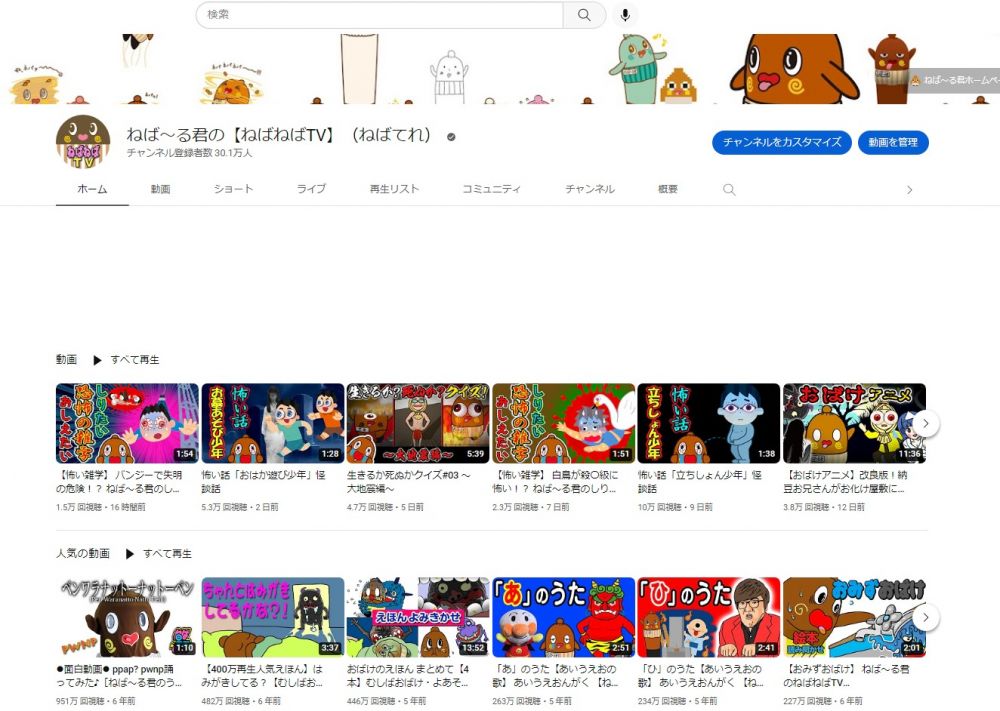Play the 生きるか死ぬかクイズ thumbnail
Screen dimensions: 1000x711
tap(418, 423)
